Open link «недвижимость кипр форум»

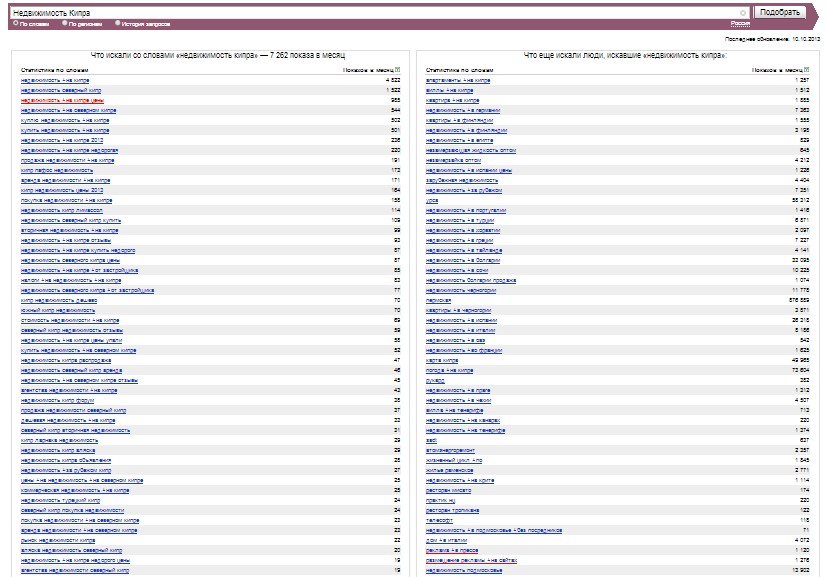point(57,401)
